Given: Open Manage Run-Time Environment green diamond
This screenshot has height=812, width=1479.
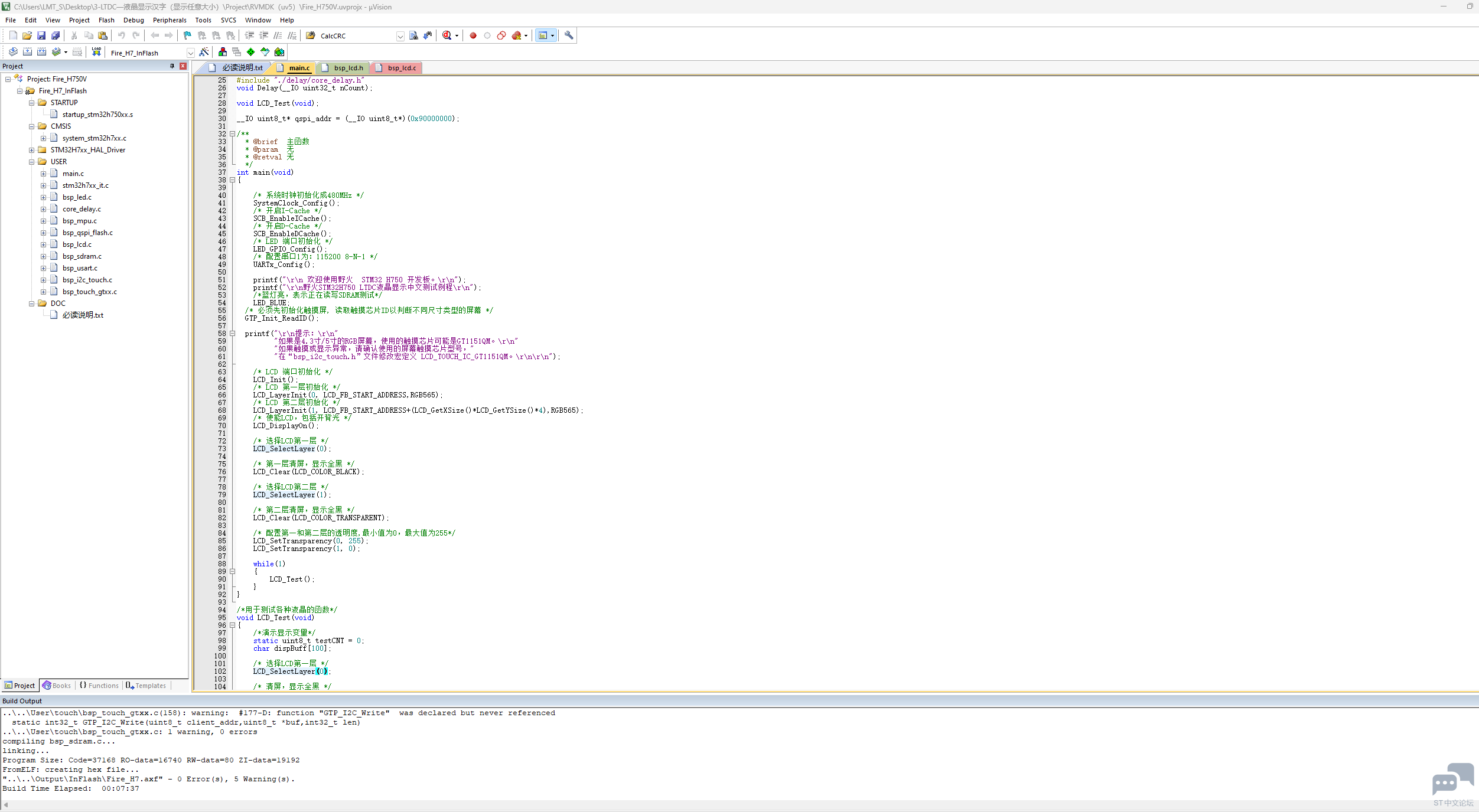Looking at the screenshot, I should [251, 52].
